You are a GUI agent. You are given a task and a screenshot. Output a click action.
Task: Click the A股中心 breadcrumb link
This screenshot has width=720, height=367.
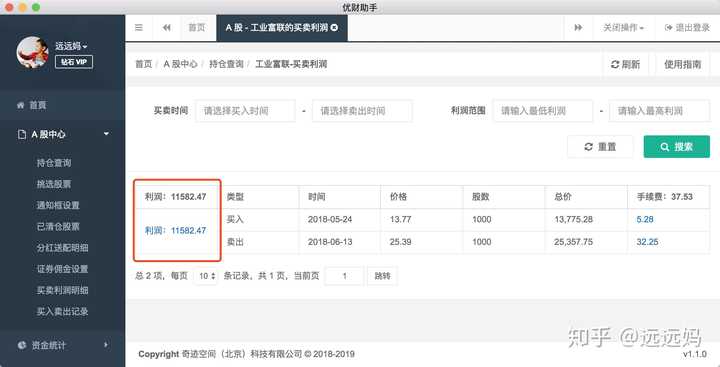tap(180, 64)
